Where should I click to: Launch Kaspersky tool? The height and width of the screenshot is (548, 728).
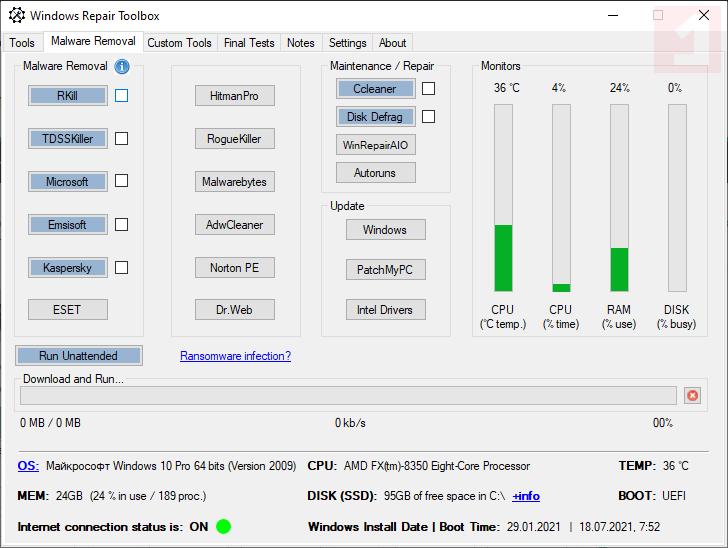pos(68,267)
